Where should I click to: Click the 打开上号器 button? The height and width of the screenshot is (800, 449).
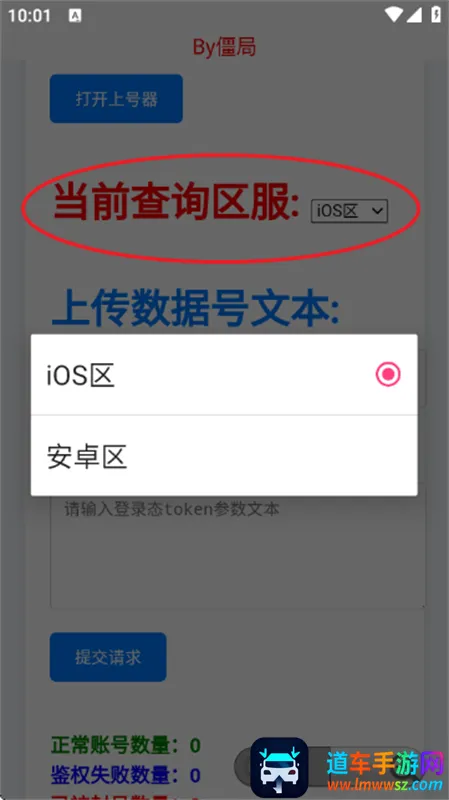[x=116, y=98]
